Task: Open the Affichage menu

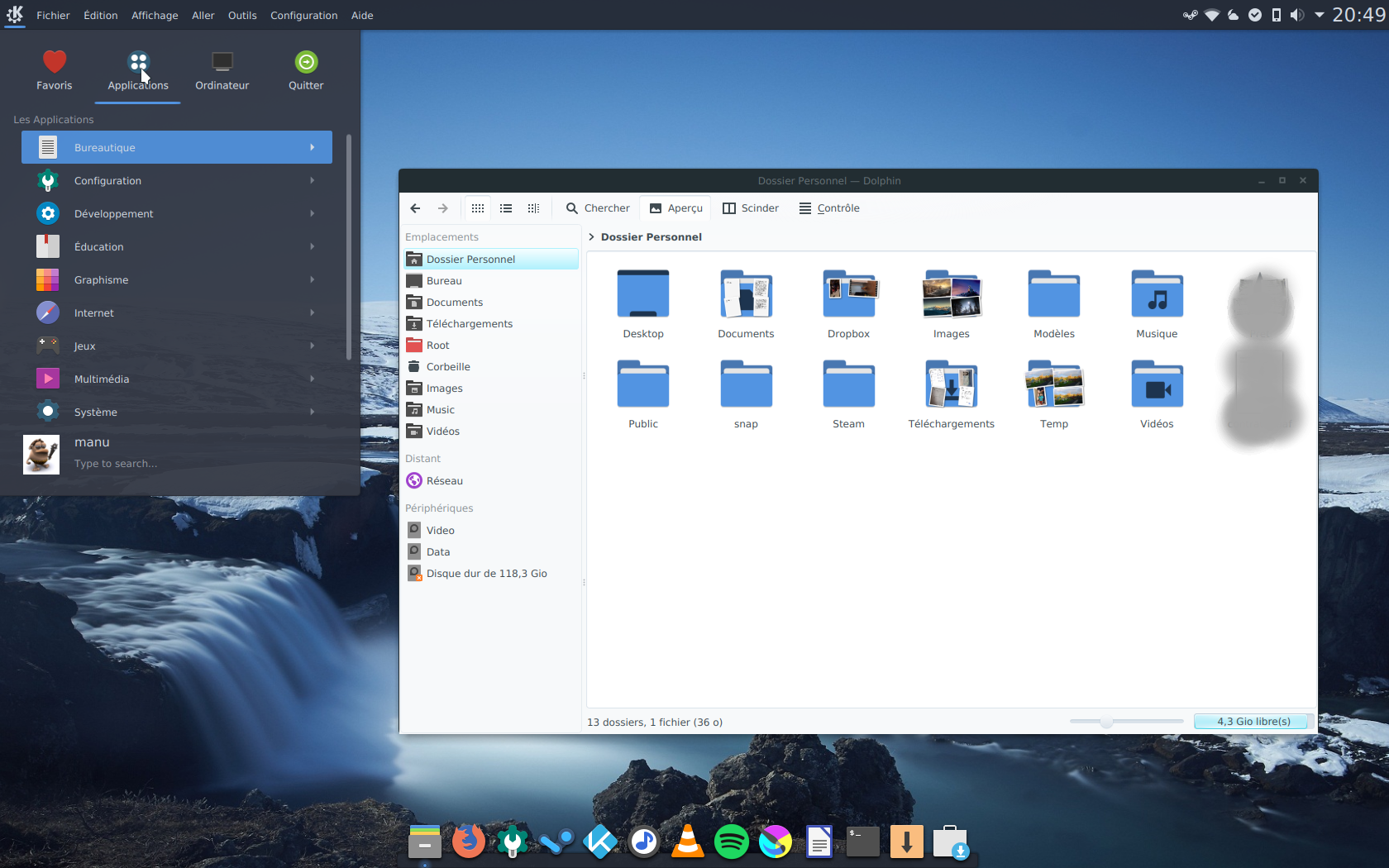Action: click(x=155, y=15)
